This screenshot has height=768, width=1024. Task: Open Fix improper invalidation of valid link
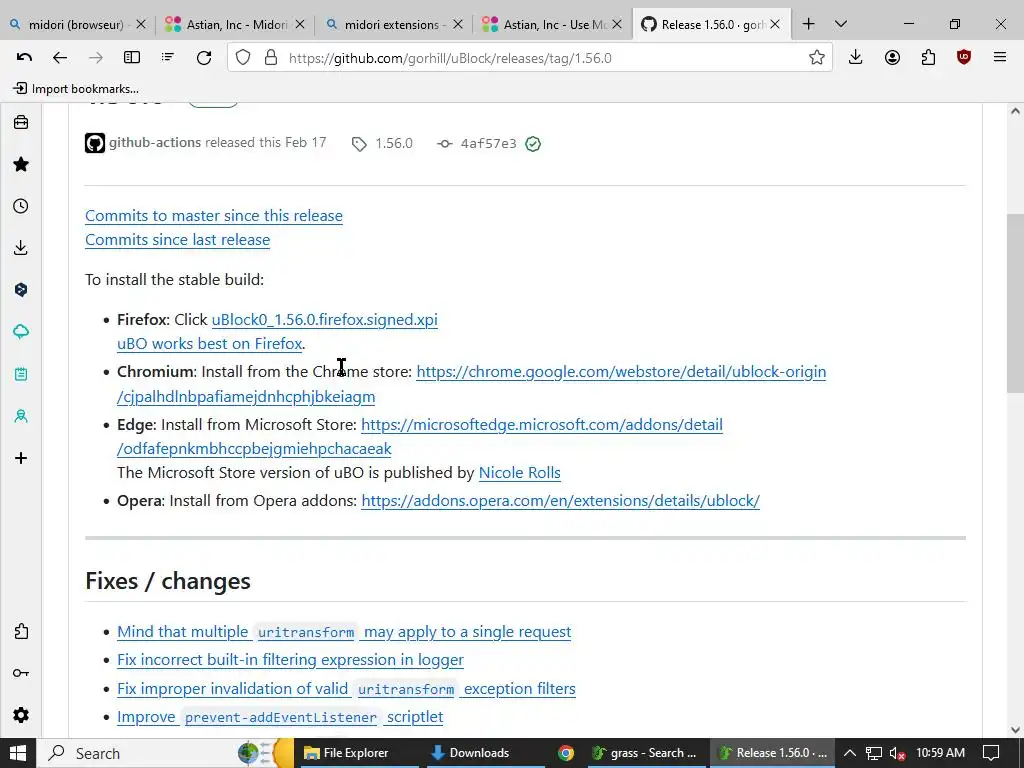pyautogui.click(x=346, y=688)
